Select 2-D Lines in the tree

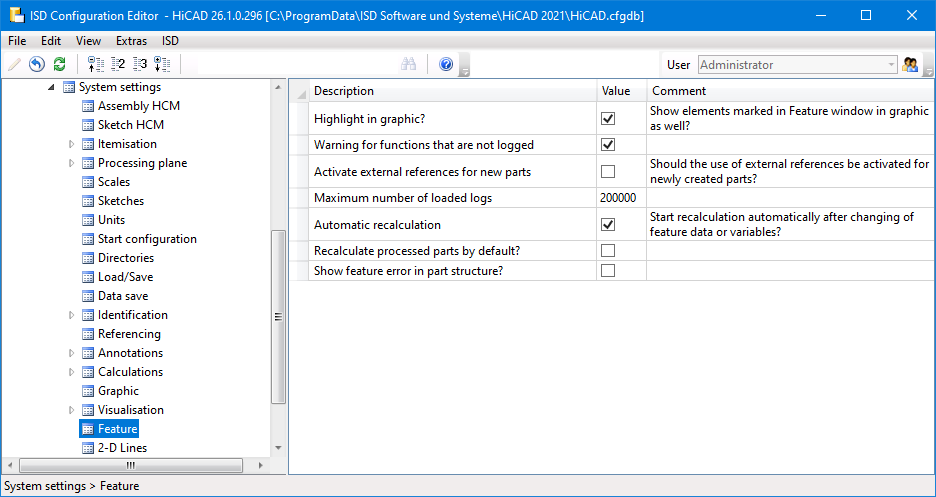click(122, 448)
